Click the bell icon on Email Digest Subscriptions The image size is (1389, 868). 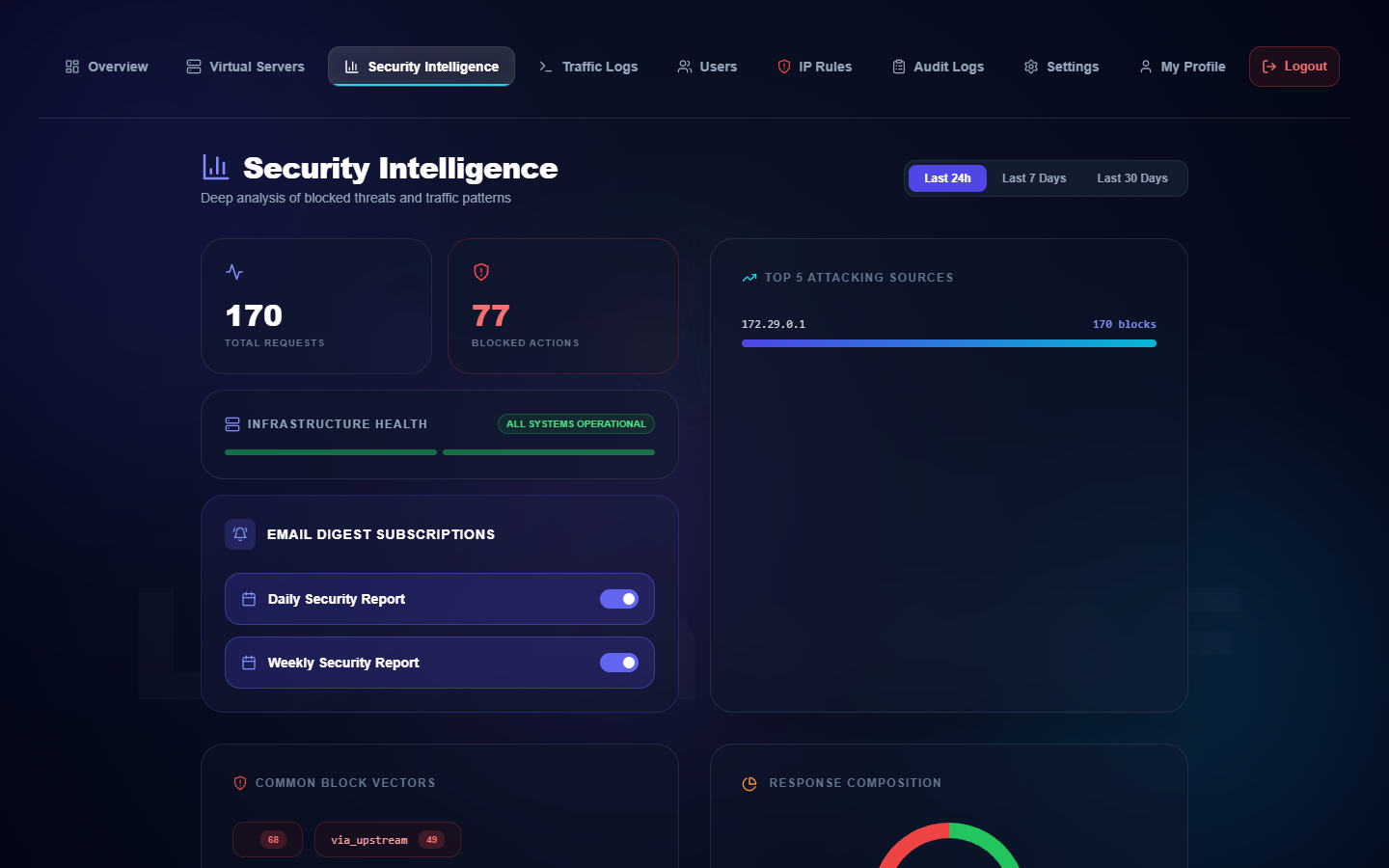239,534
